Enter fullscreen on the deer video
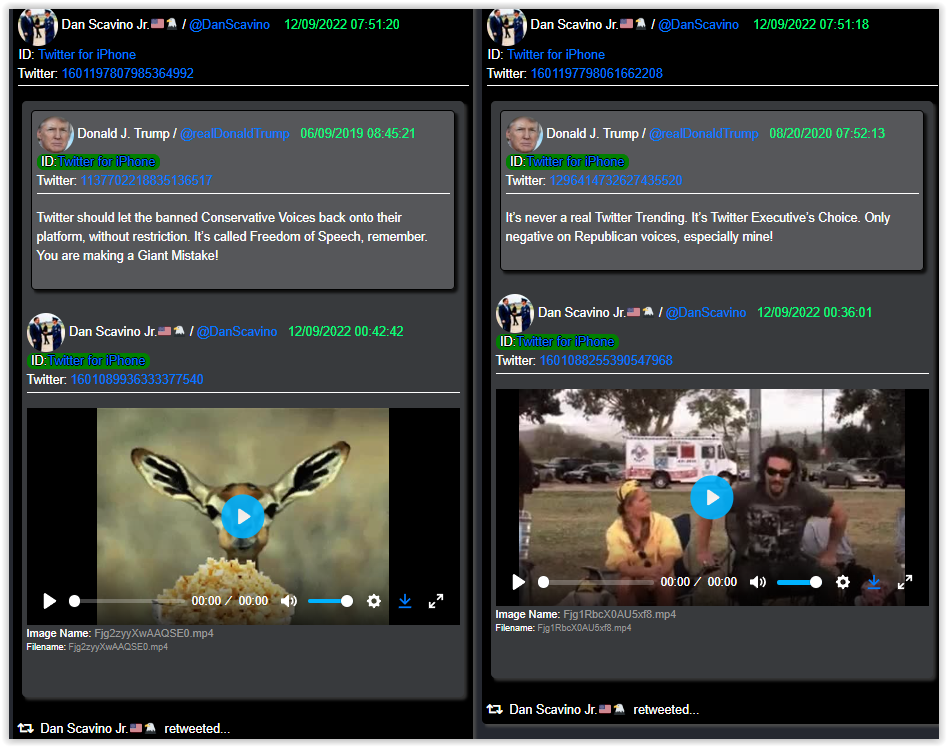947x747 pixels. point(436,601)
